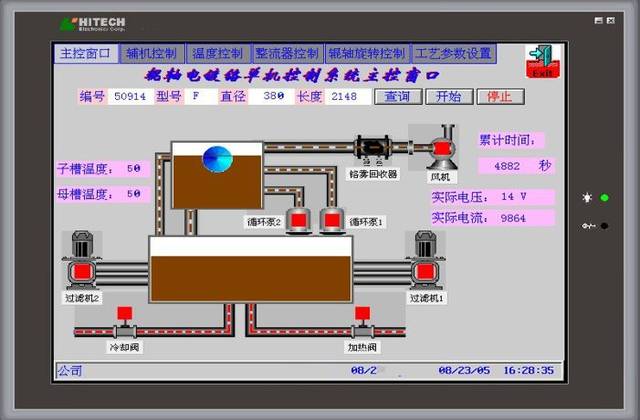Screen dimensions: 640x420
Task: Toggle the 循环泵1 pump
Action: coord(332,220)
